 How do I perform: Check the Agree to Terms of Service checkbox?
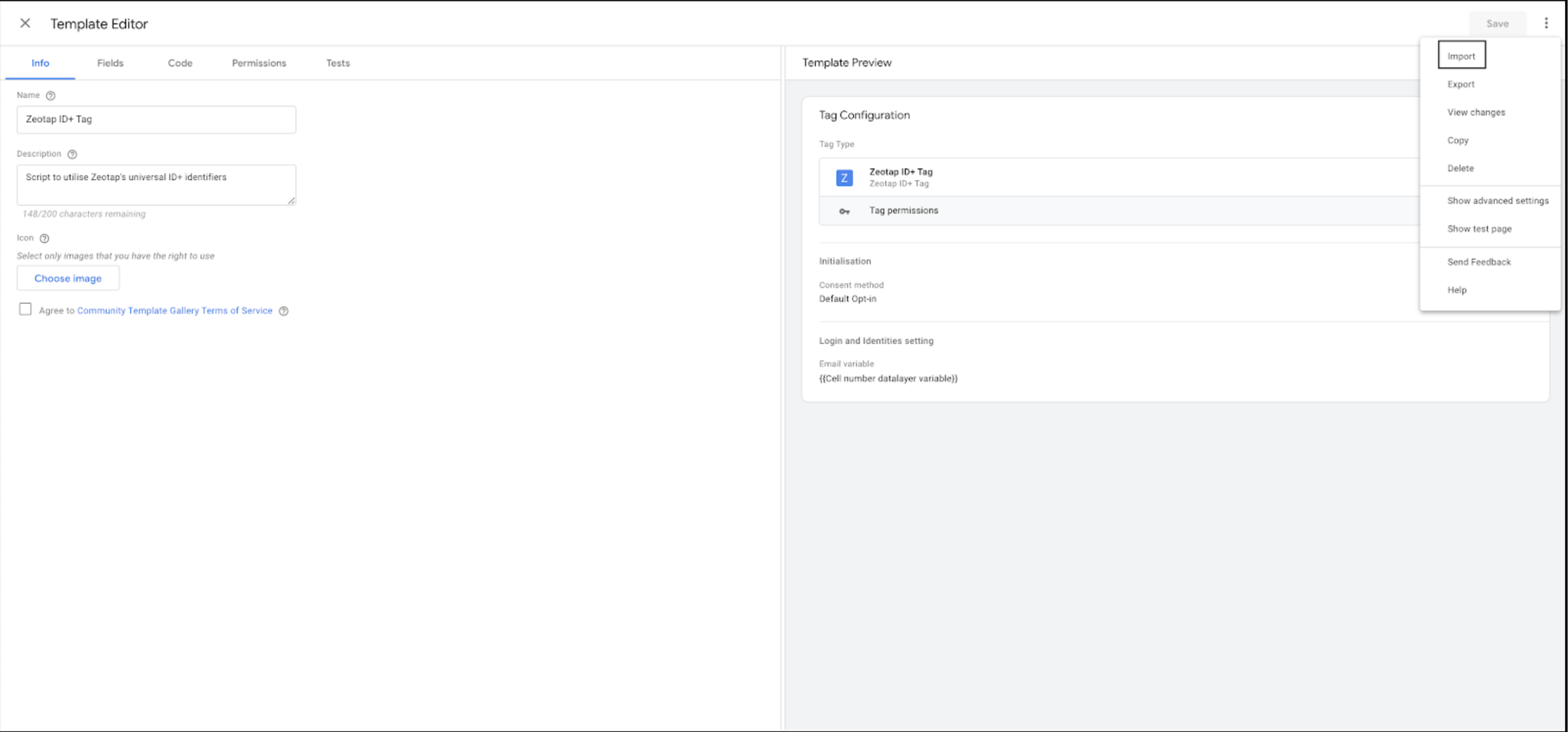point(25,309)
